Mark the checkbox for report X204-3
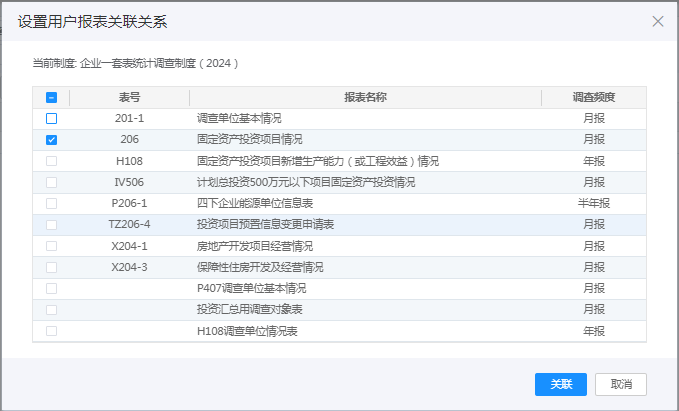The height and width of the screenshot is (411, 679). coord(51,267)
